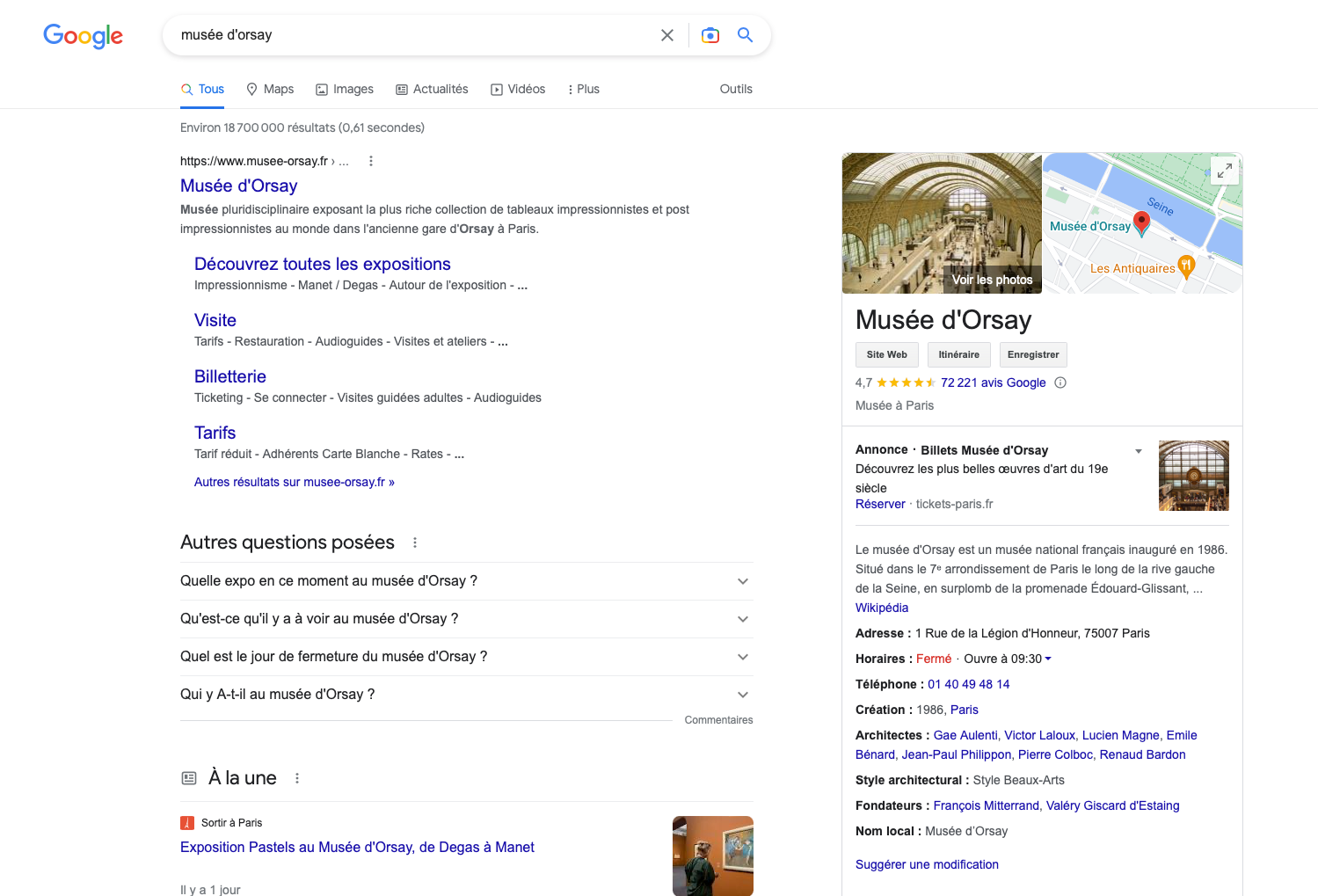Expand 'Quel est le jour de fermeture' question
1318x896 pixels.
(467, 657)
